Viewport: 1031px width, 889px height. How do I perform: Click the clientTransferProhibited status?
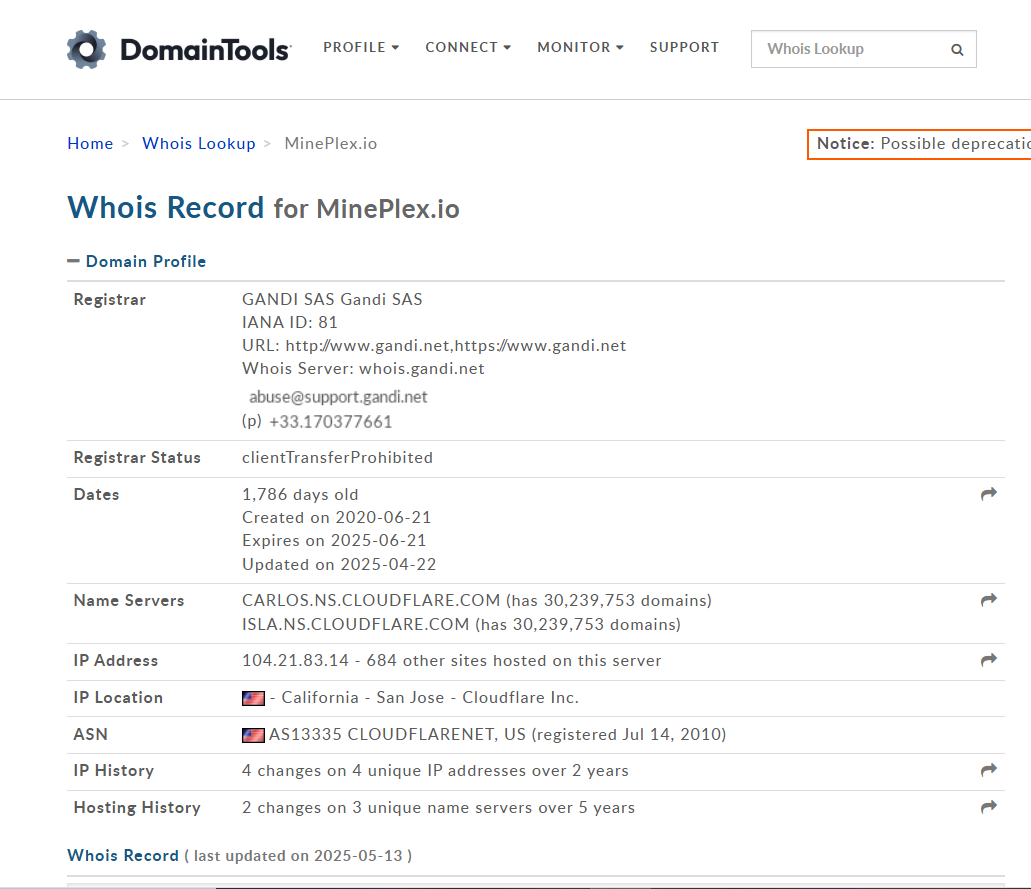click(x=337, y=457)
